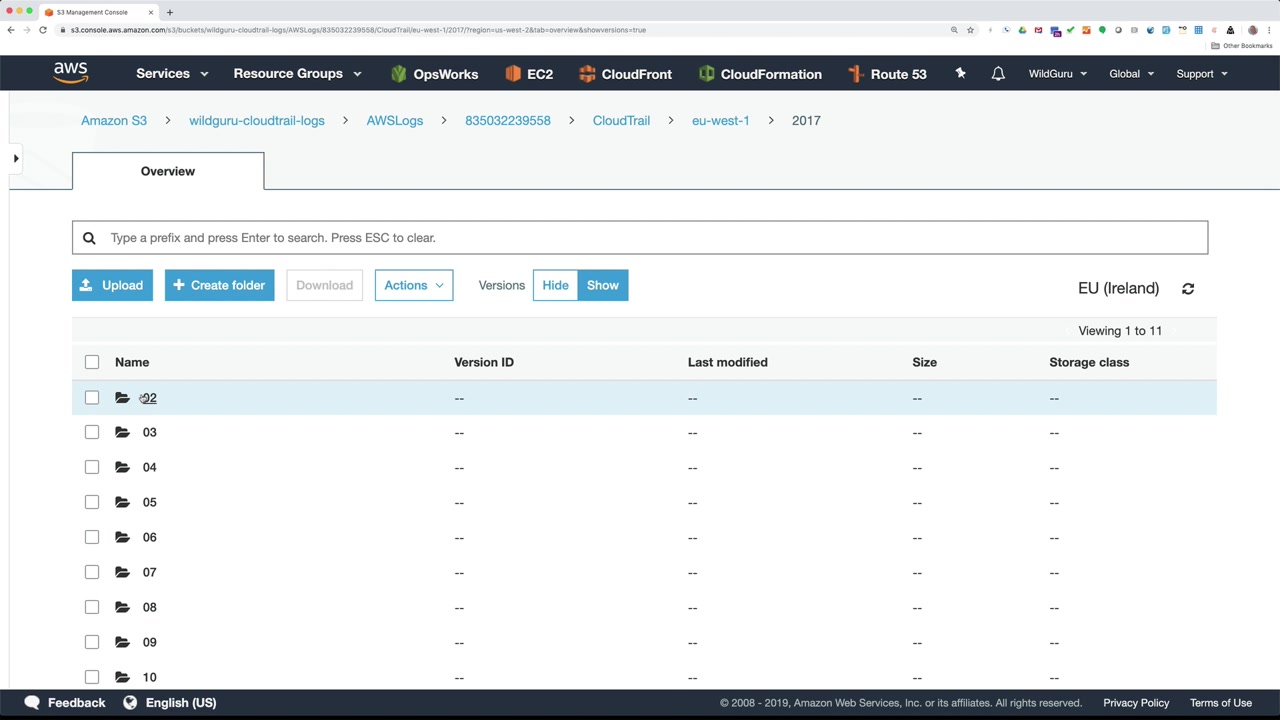Click the Upload button
1280x720 pixels.
click(x=112, y=285)
